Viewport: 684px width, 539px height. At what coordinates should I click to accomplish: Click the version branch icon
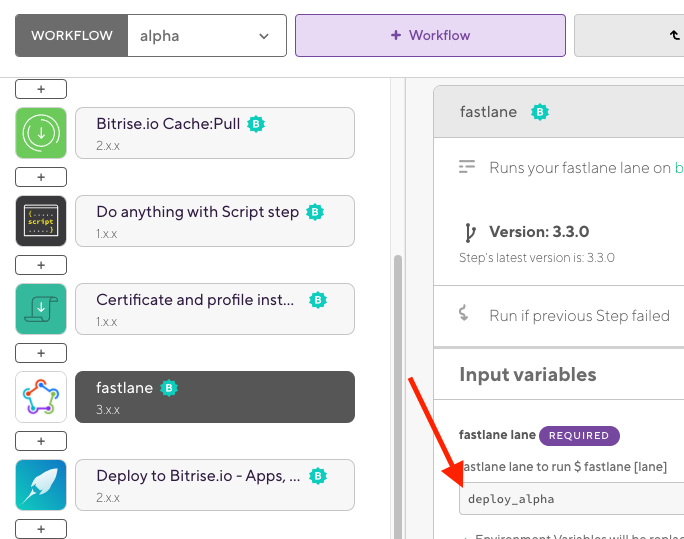(x=470, y=232)
